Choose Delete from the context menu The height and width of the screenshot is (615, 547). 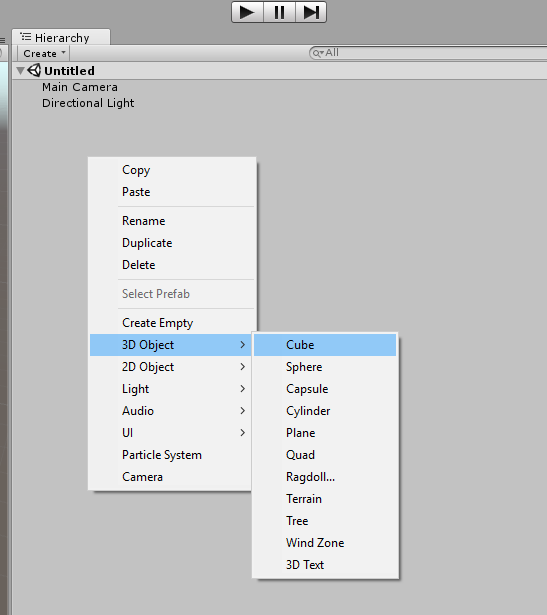[173, 265]
